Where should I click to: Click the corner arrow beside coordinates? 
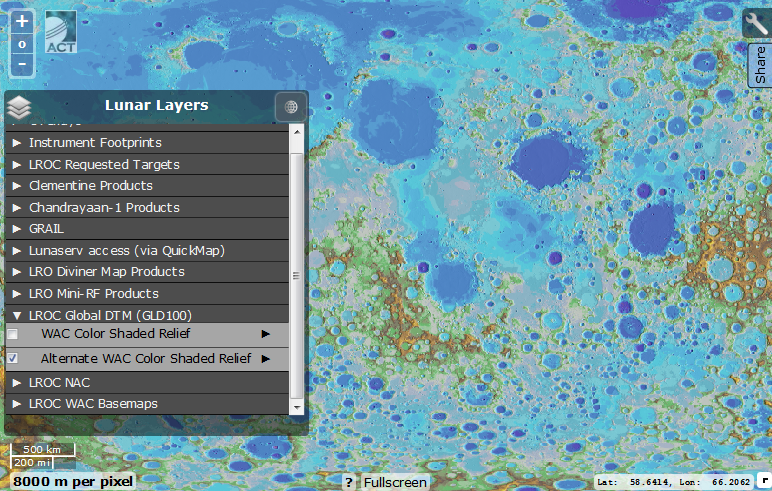(x=763, y=481)
